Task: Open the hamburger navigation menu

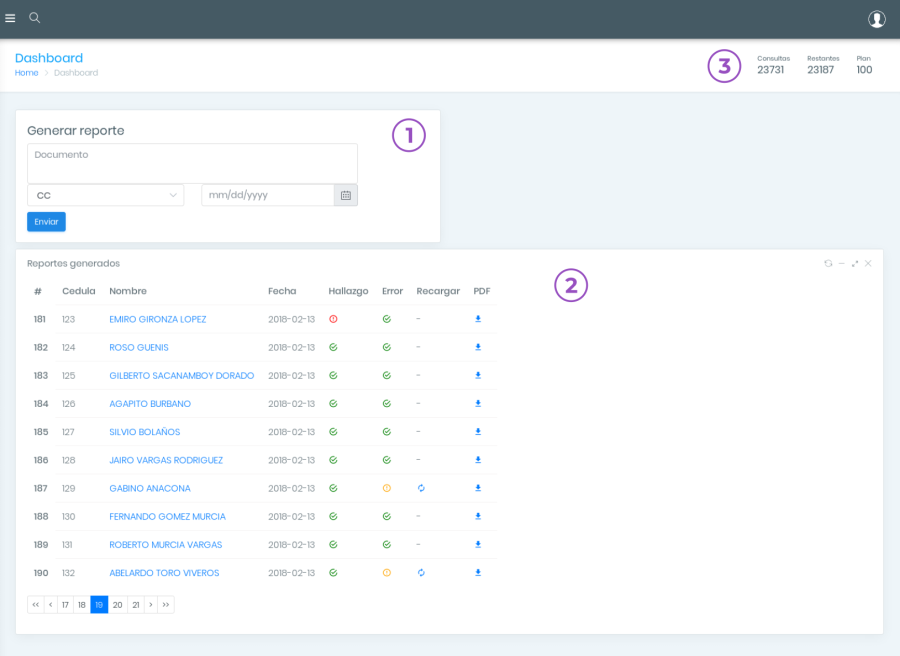Action: (10, 18)
